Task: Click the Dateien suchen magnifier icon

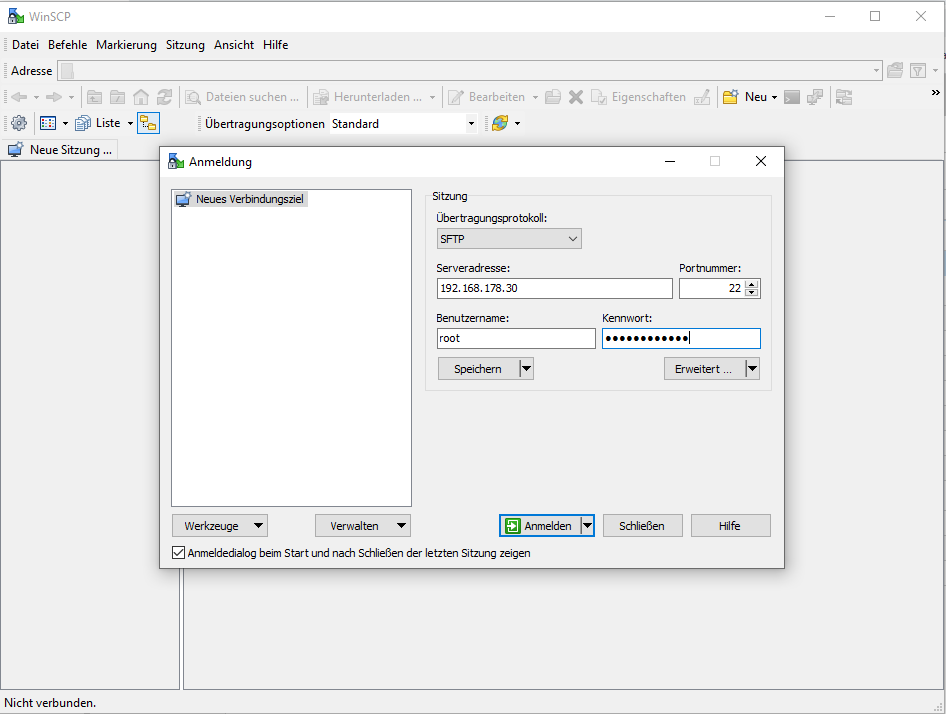Action: coord(193,97)
